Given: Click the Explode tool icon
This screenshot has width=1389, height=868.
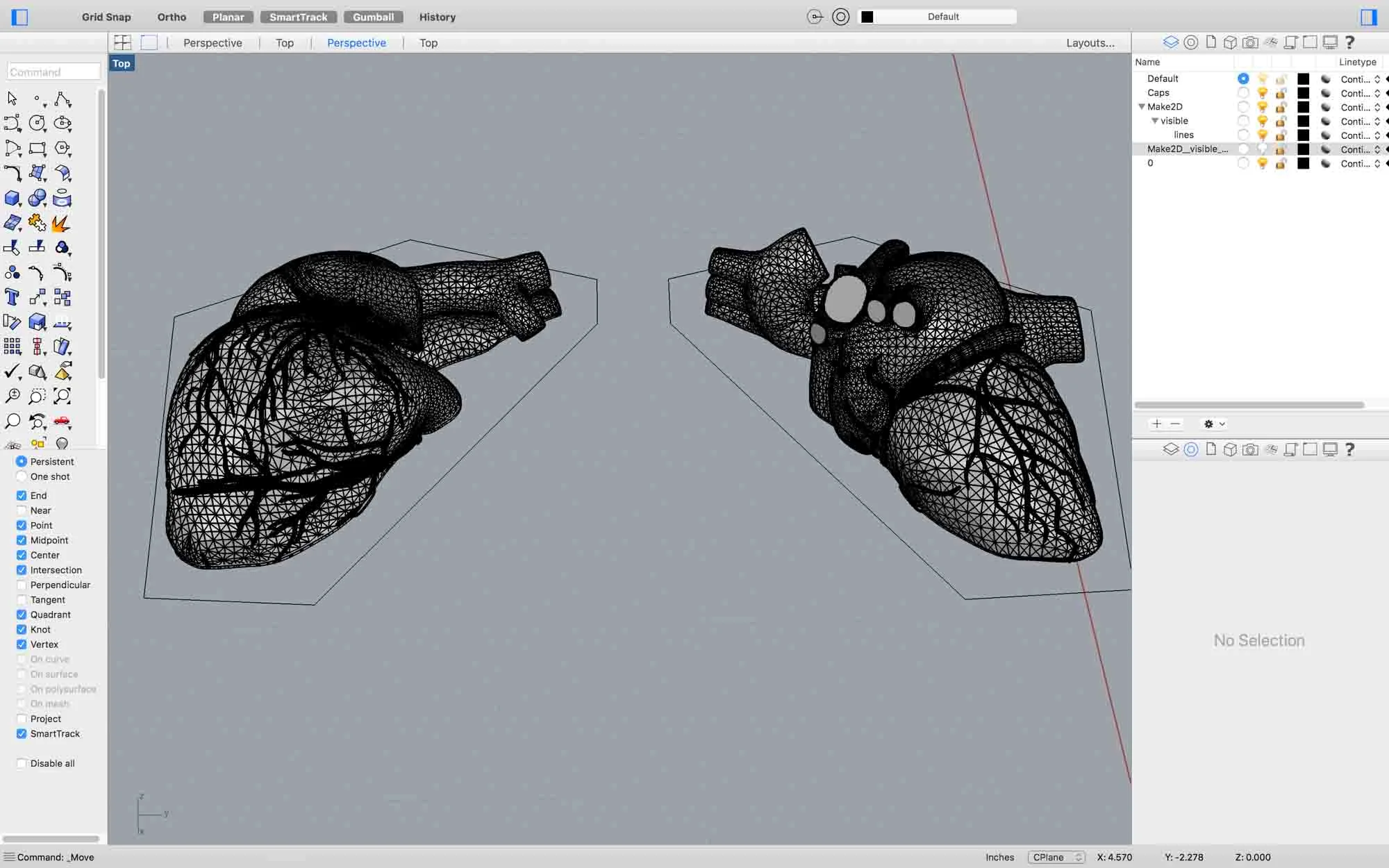Looking at the screenshot, I should 61,224.
